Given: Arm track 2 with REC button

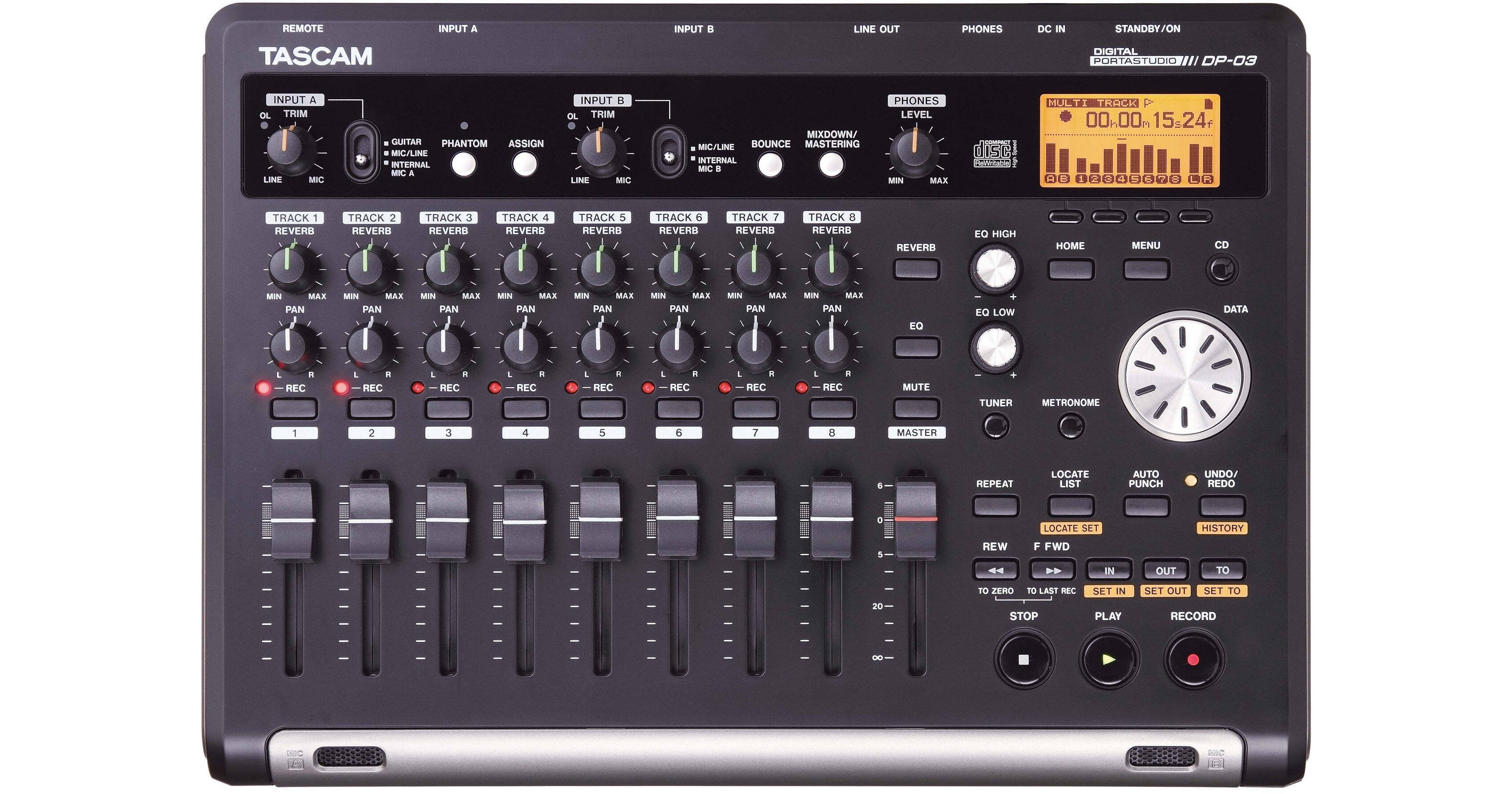Looking at the screenshot, I should point(371,408).
